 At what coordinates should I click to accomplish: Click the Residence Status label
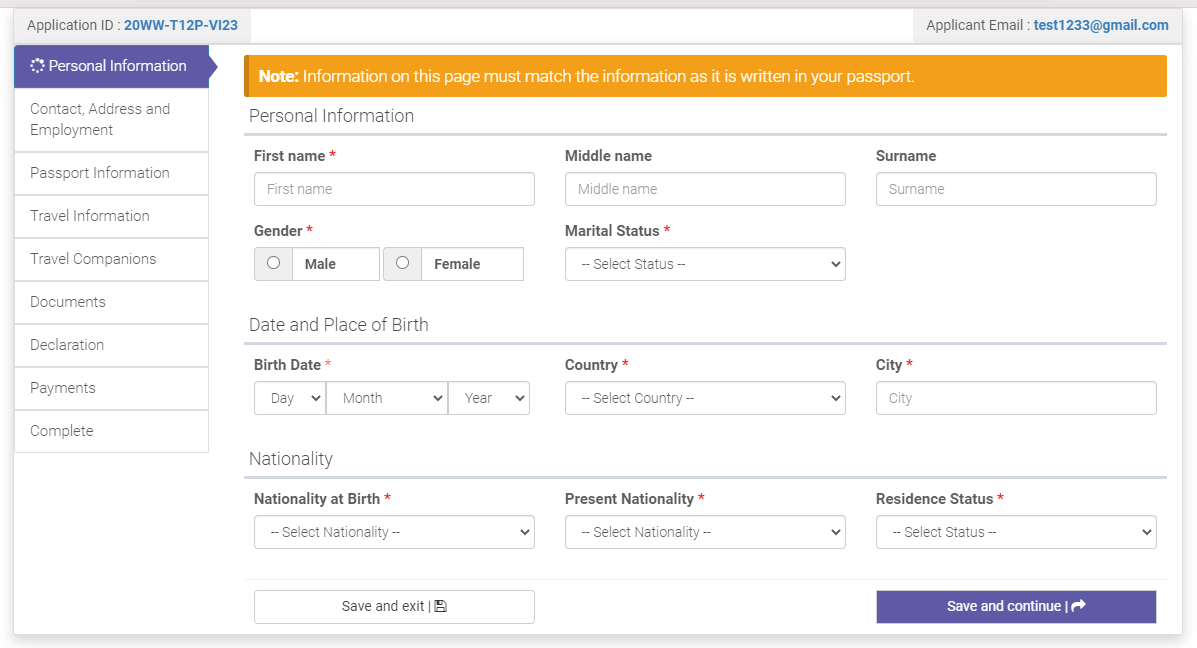pyautogui.click(x=934, y=499)
